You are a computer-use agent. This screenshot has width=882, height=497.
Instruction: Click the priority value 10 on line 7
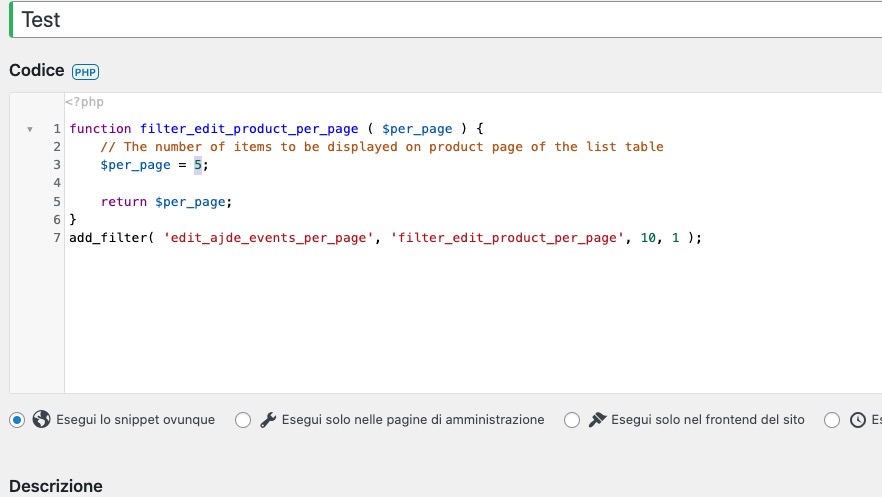click(x=648, y=238)
